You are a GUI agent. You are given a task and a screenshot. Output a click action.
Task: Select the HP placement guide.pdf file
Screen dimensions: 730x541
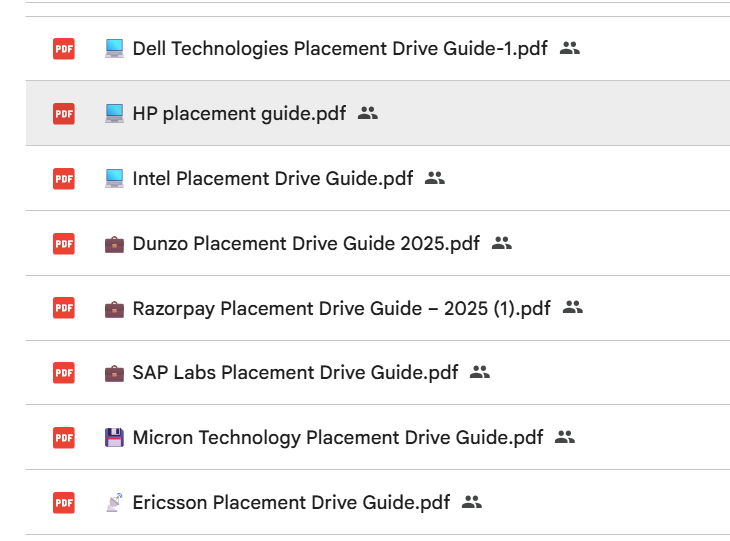point(239,113)
